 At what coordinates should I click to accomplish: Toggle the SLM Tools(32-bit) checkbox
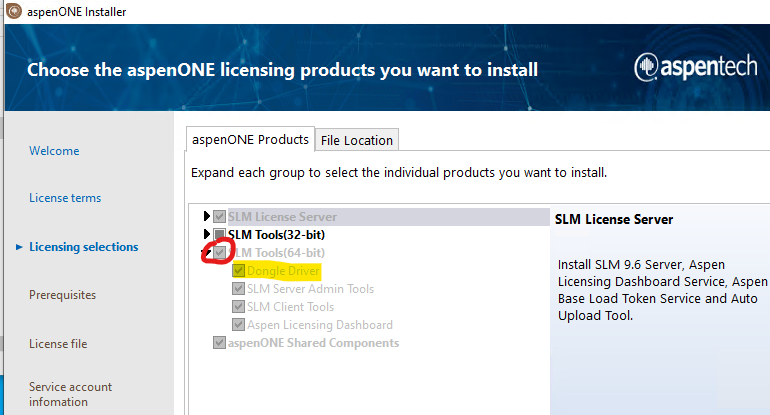[220, 234]
